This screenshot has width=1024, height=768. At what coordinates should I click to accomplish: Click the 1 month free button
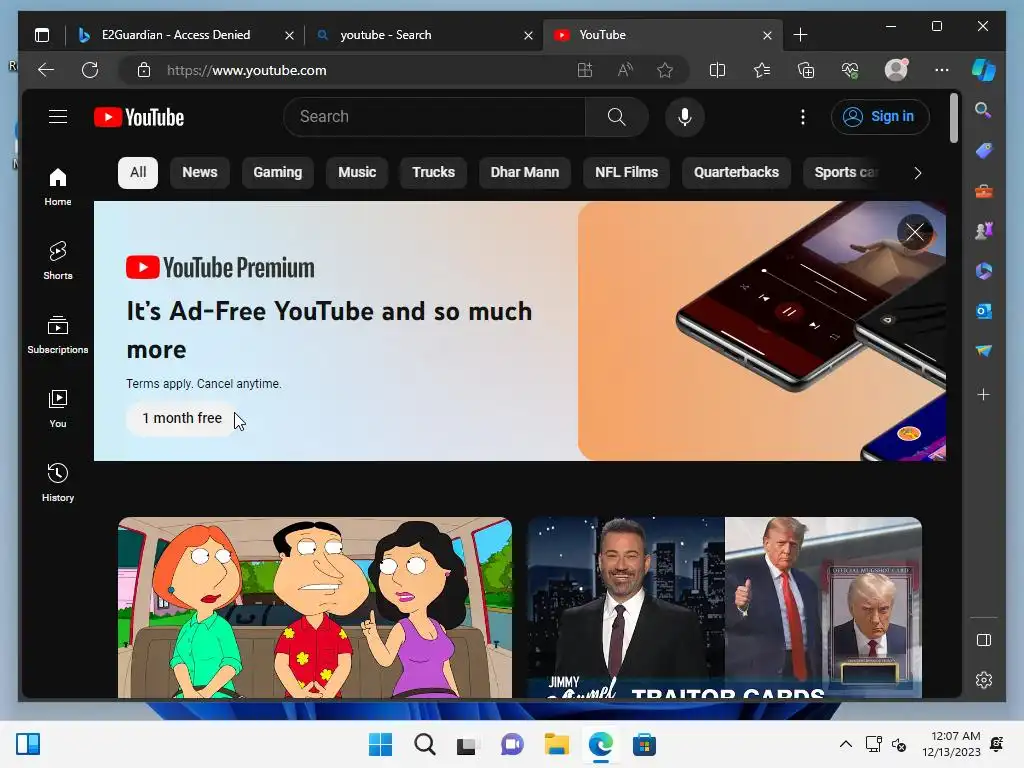tap(182, 418)
